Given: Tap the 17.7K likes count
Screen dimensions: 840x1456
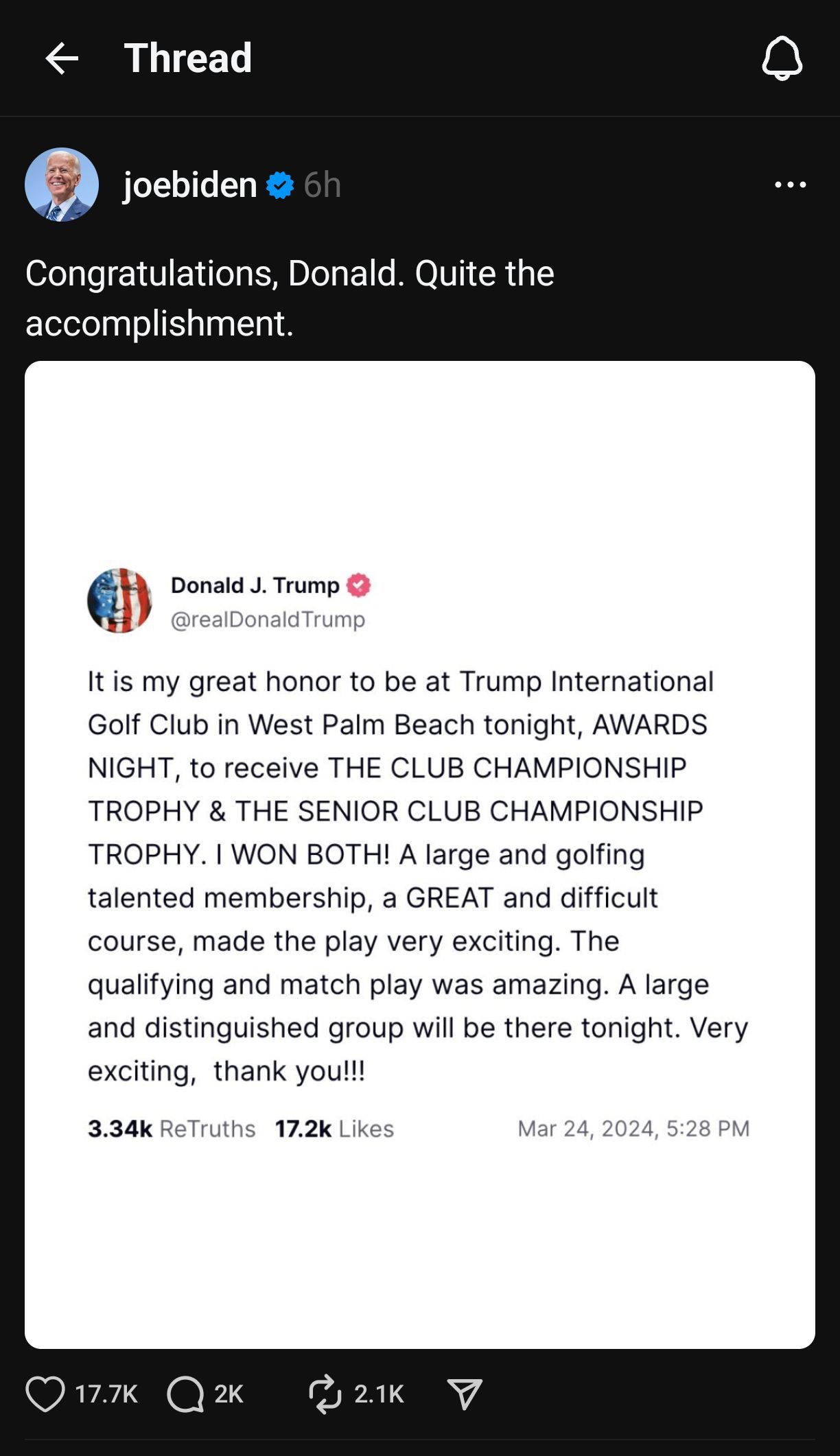Looking at the screenshot, I should 106,1394.
